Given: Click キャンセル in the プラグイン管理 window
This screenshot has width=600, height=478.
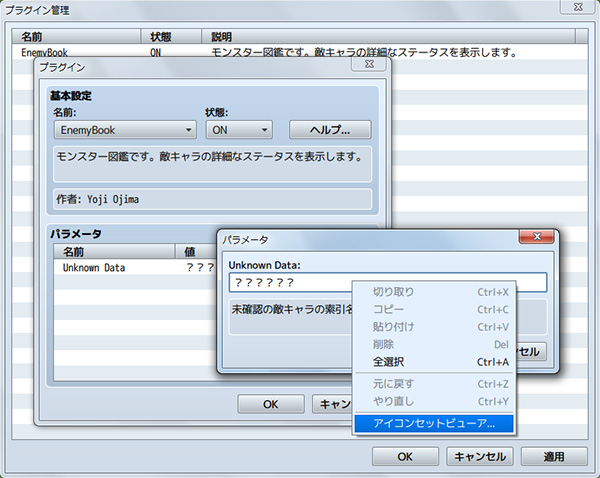Looking at the screenshot, I should (x=480, y=457).
